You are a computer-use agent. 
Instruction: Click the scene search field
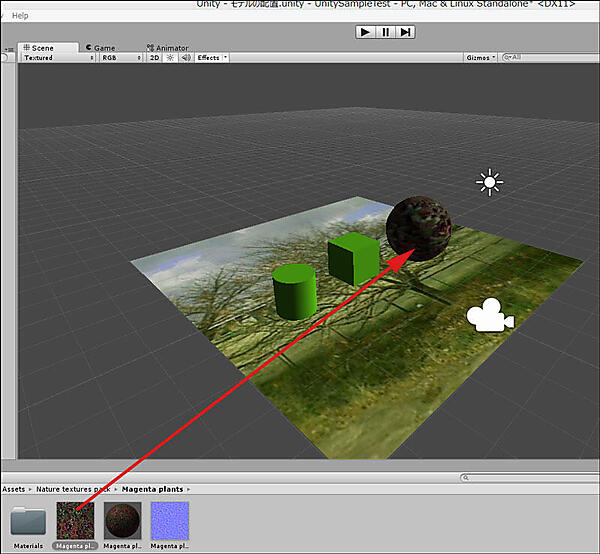point(545,58)
